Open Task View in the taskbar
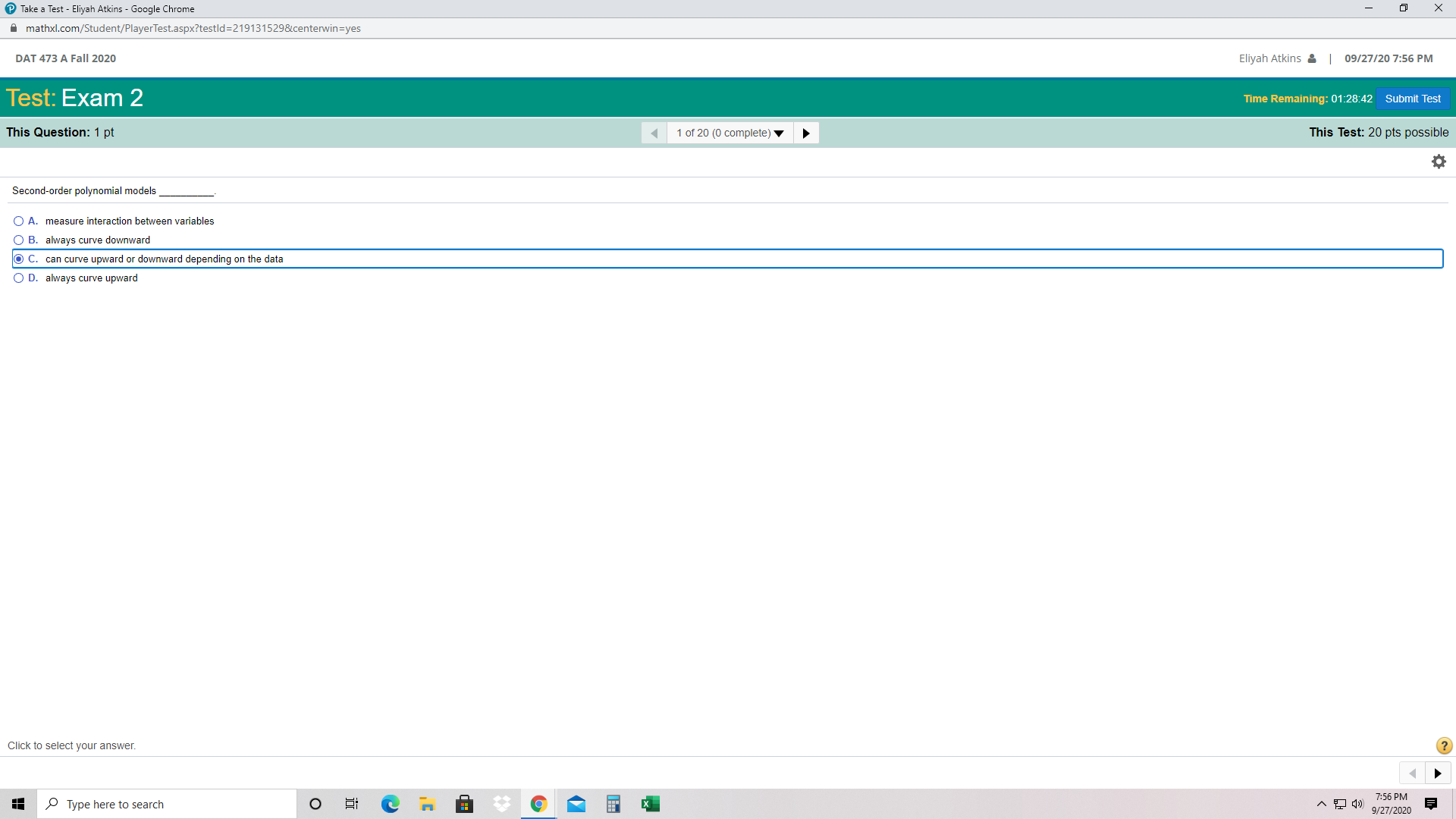 coord(352,804)
